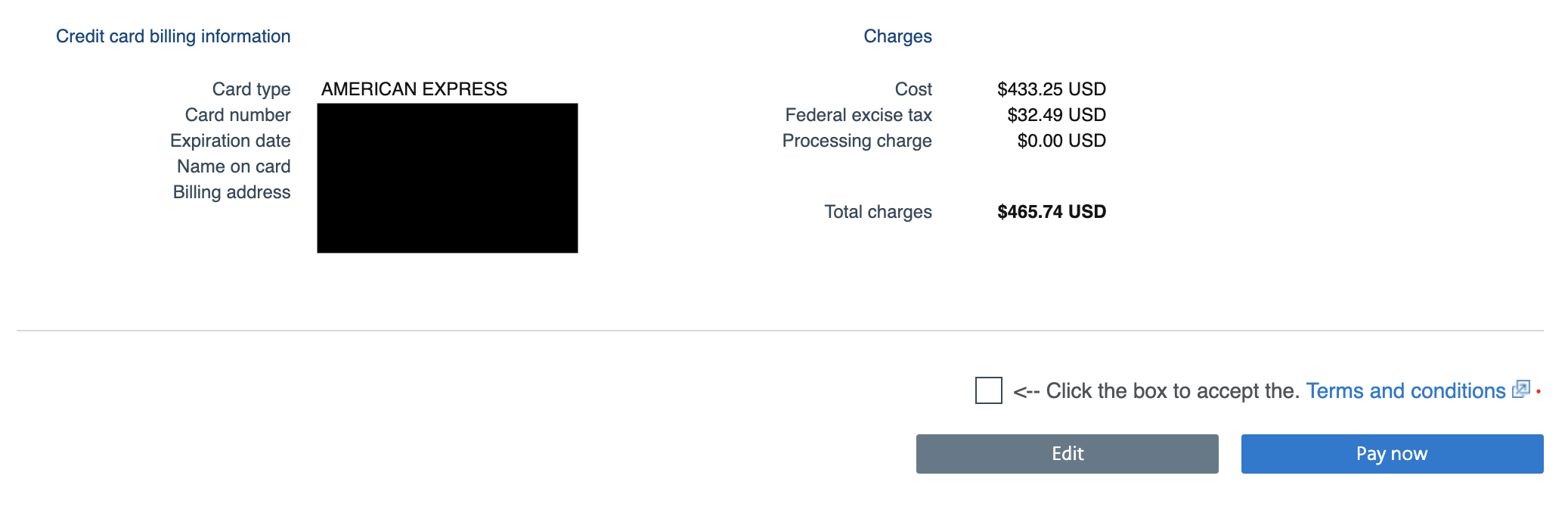1568x516 pixels.
Task: Click the Expiration date label
Action: tap(230, 141)
